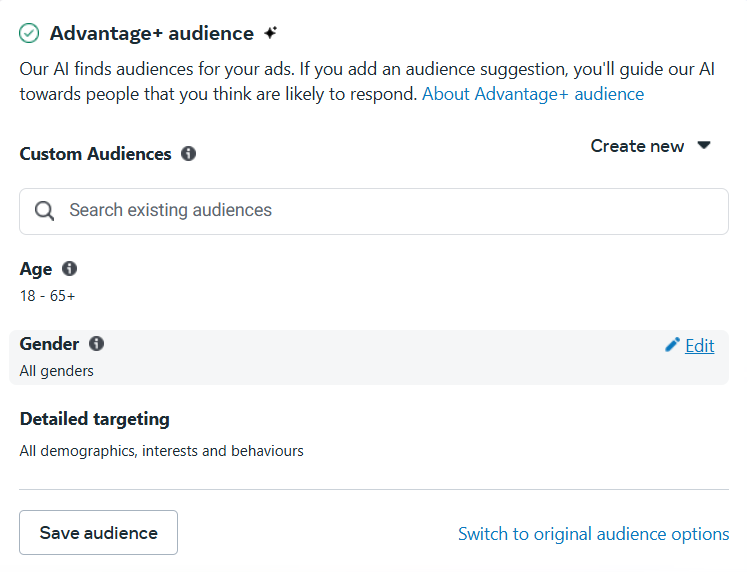This screenshot has width=747, height=572.
Task: Click the pencil icon next to Edit
Action: [672, 345]
